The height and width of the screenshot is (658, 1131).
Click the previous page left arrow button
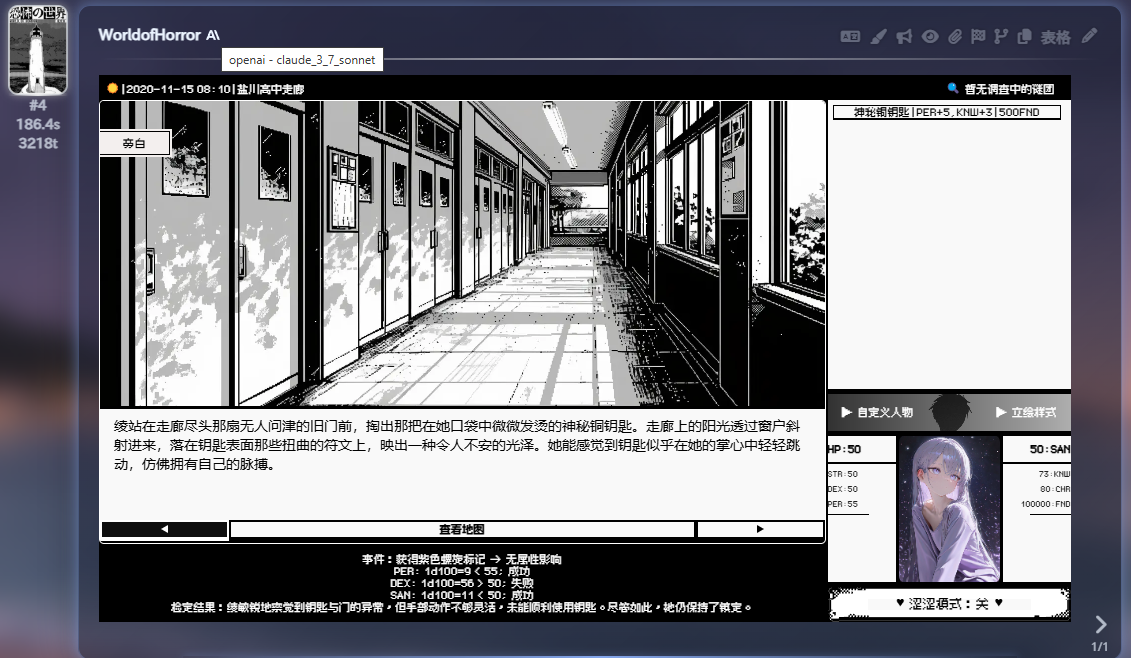click(x=164, y=529)
